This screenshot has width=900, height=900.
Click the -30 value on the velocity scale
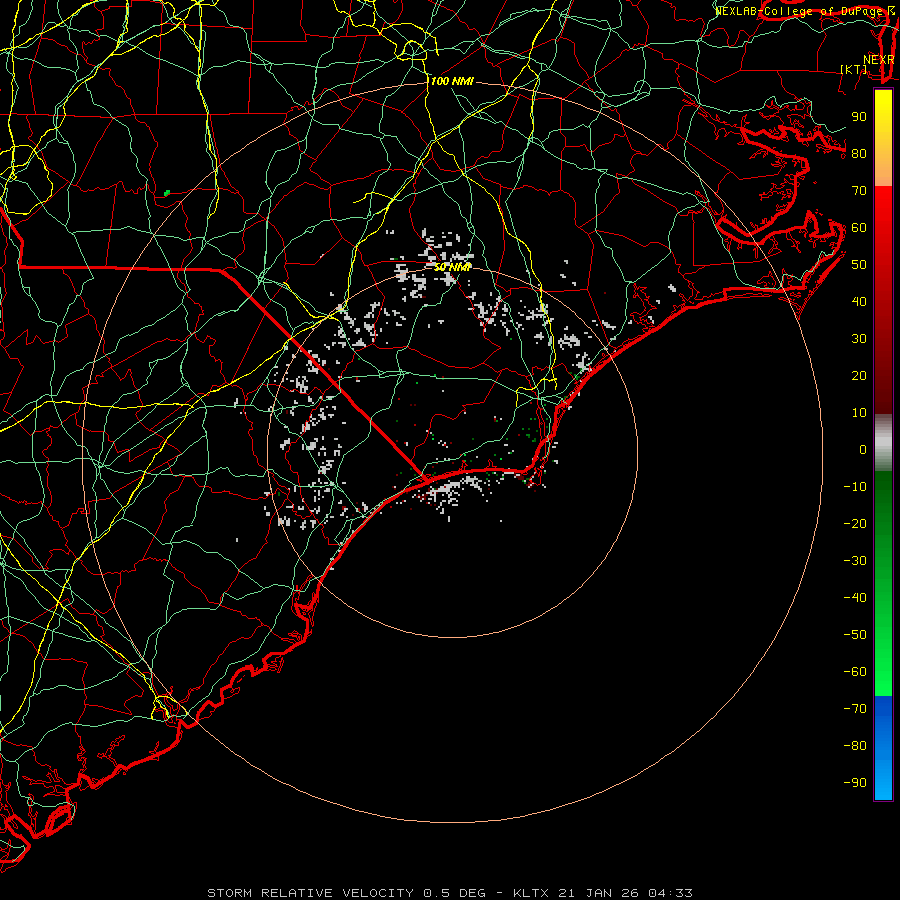pyautogui.click(x=855, y=561)
